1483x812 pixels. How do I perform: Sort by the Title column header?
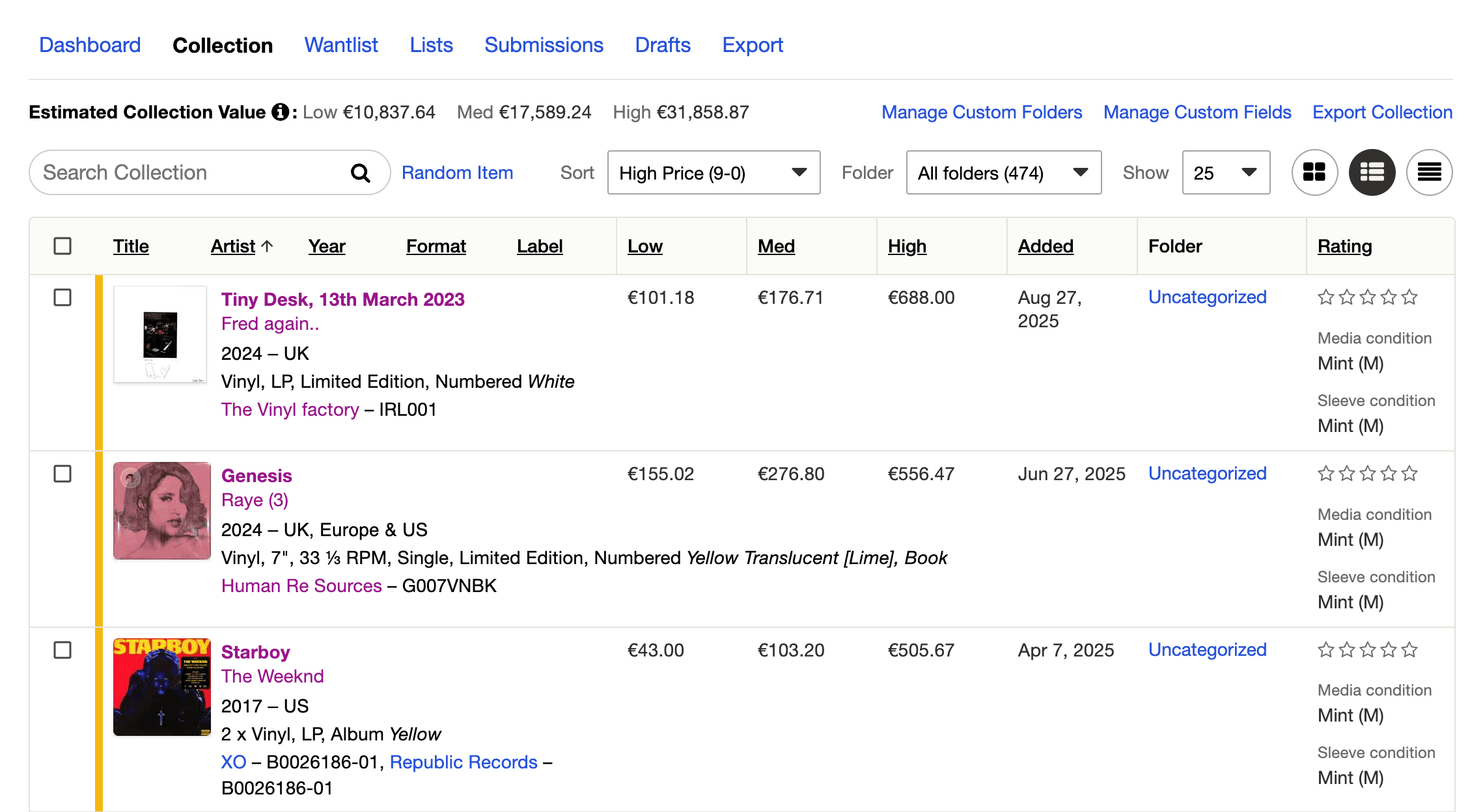[x=131, y=246]
